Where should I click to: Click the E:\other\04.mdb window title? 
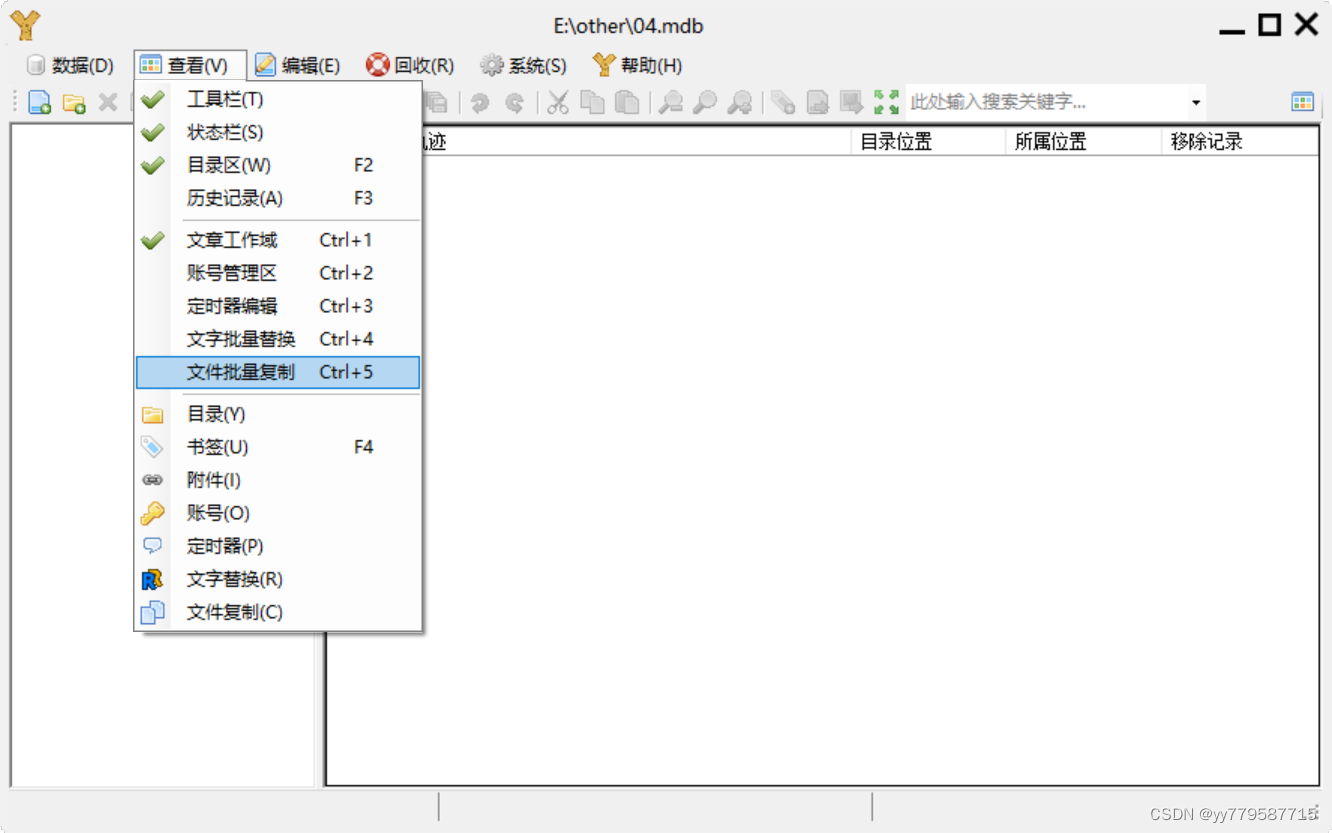[x=628, y=27]
